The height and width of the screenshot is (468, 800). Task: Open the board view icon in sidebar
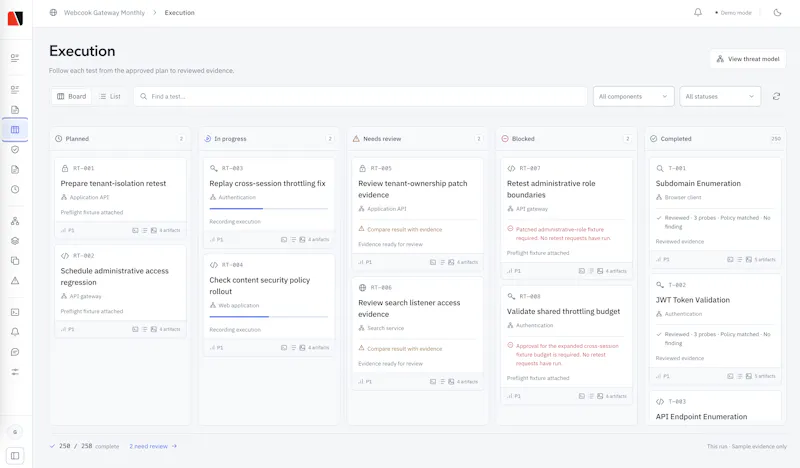point(15,130)
